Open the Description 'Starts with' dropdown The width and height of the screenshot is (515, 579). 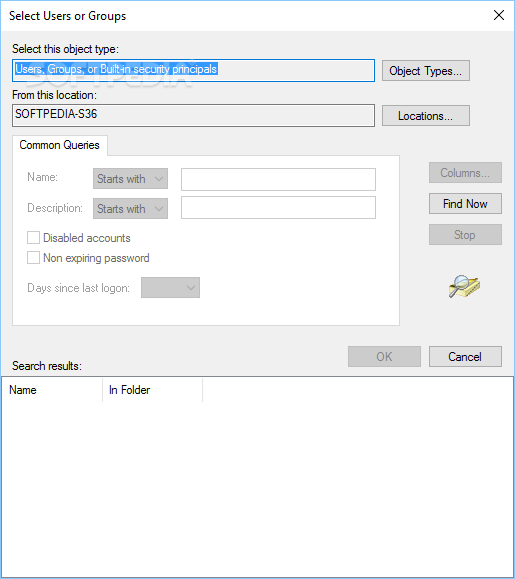[x=130, y=209]
